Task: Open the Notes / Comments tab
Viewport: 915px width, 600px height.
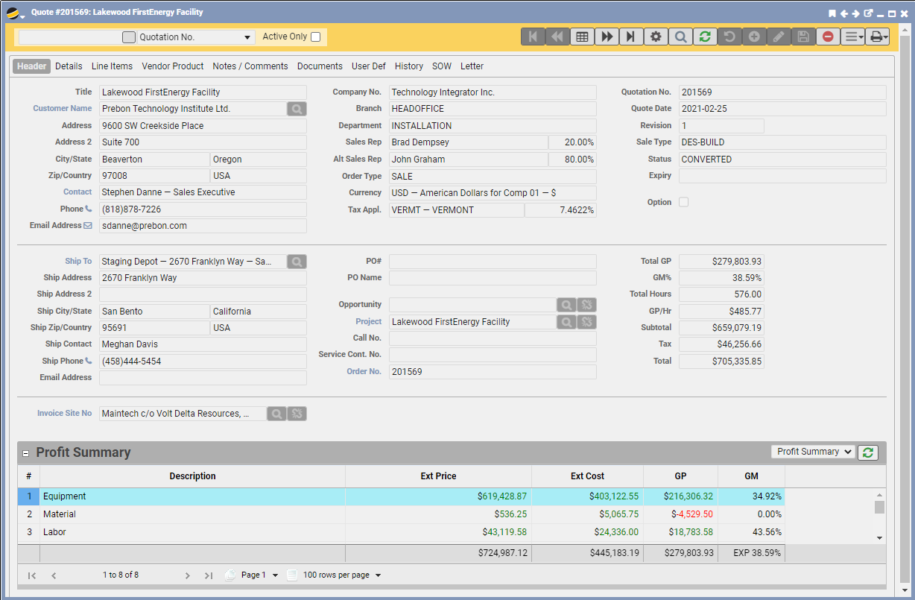Action: tap(250, 66)
